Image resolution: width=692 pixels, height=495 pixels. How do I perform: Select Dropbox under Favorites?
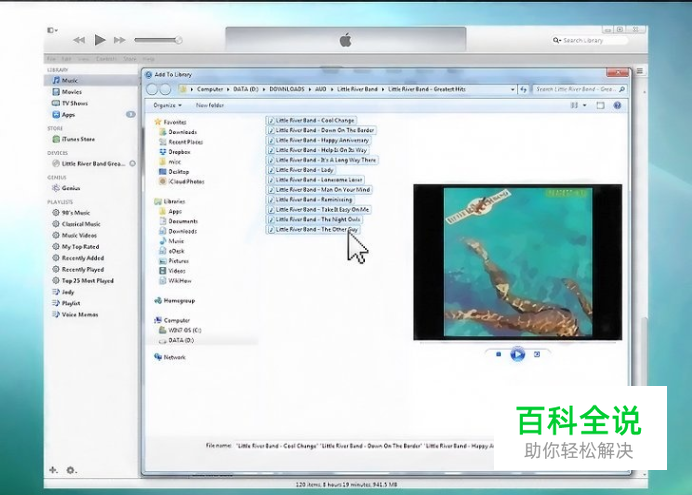(175, 152)
